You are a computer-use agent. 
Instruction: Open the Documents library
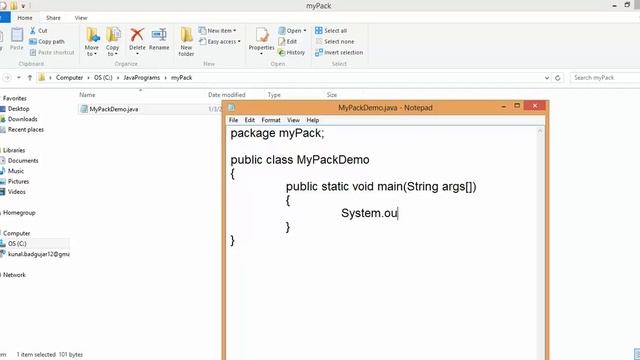click(x=23, y=161)
